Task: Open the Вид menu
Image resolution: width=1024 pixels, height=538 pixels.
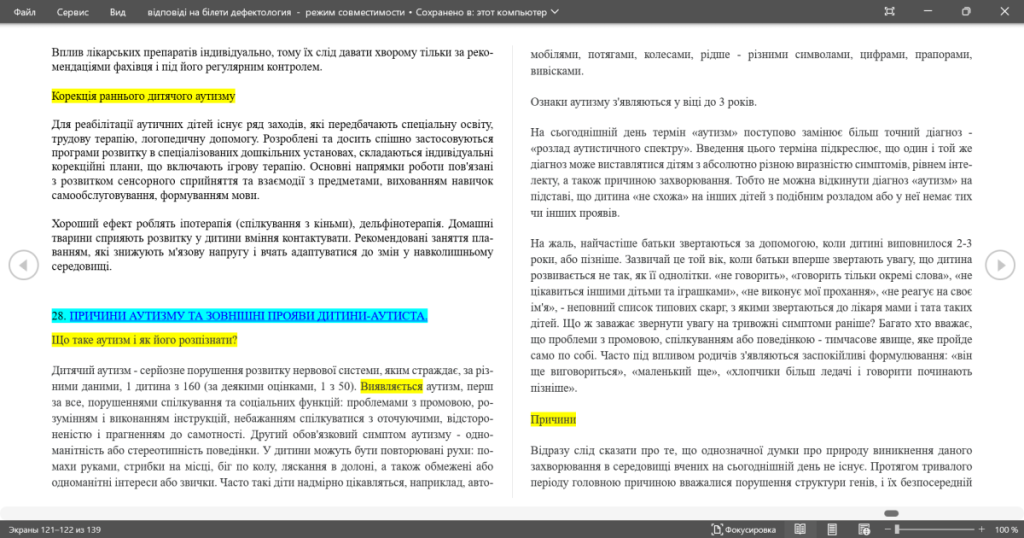Action: [x=118, y=12]
